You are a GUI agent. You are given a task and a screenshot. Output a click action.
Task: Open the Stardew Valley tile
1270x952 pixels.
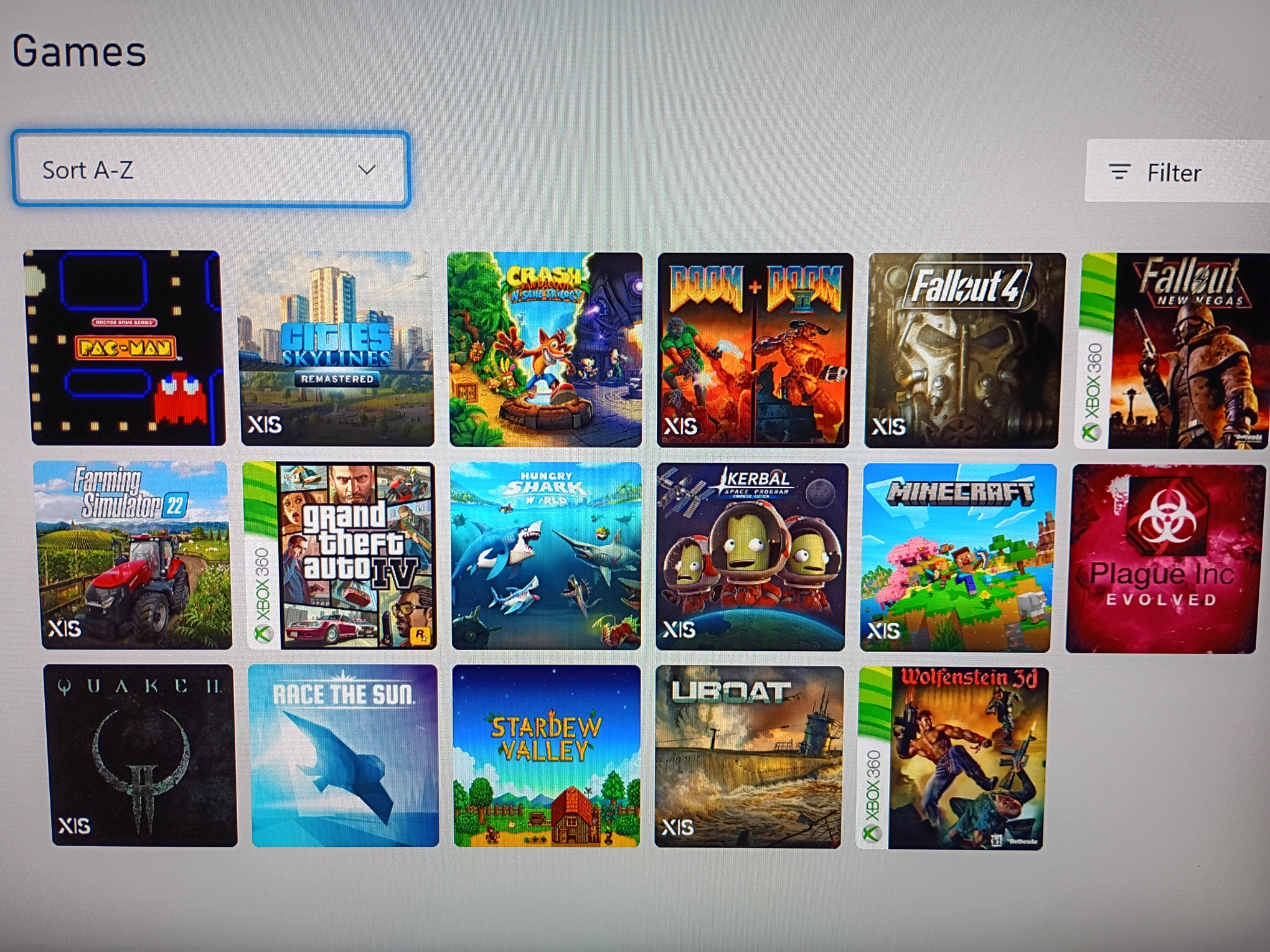(547, 756)
